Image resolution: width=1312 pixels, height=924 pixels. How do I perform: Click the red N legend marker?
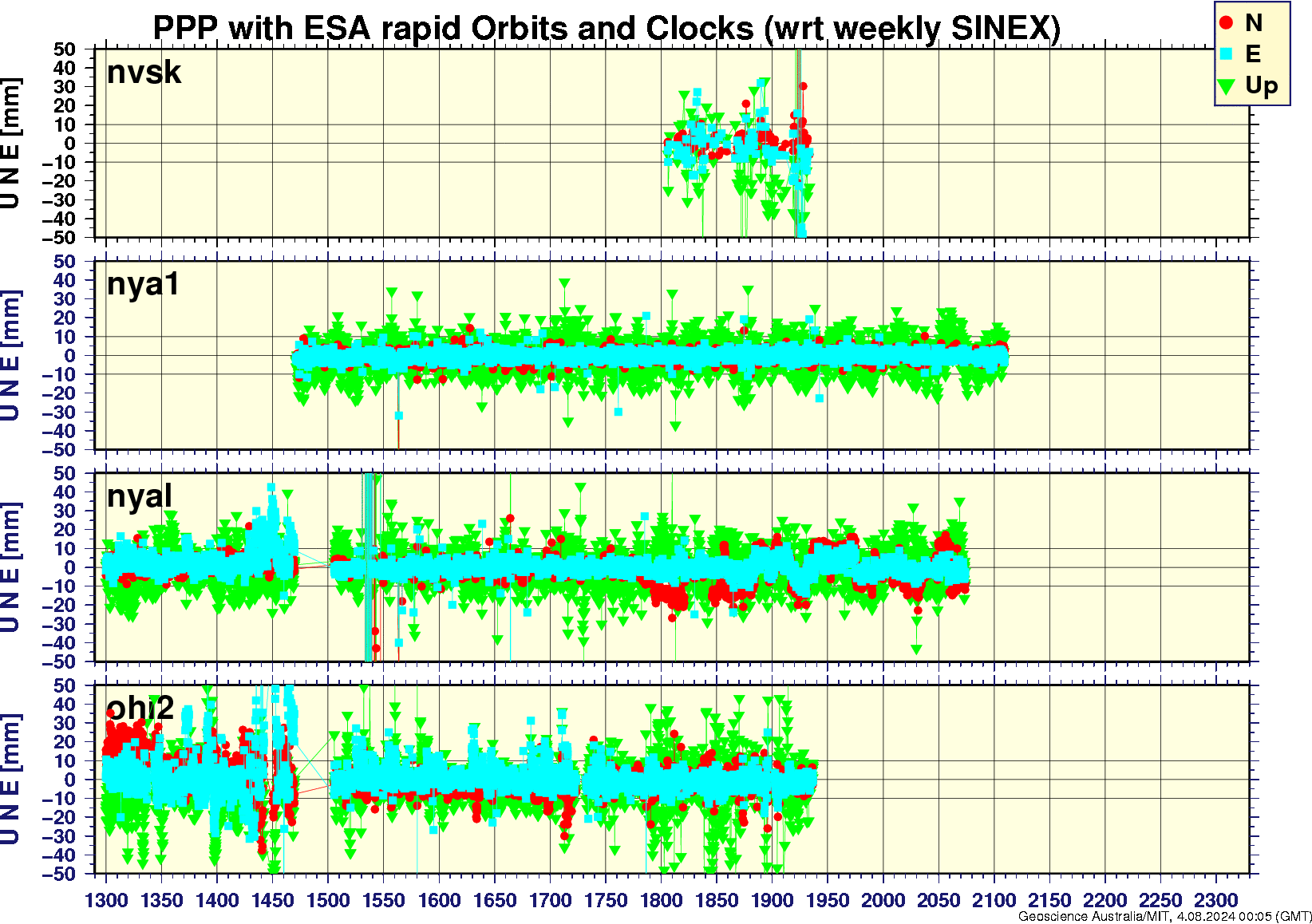pyautogui.click(x=1227, y=23)
